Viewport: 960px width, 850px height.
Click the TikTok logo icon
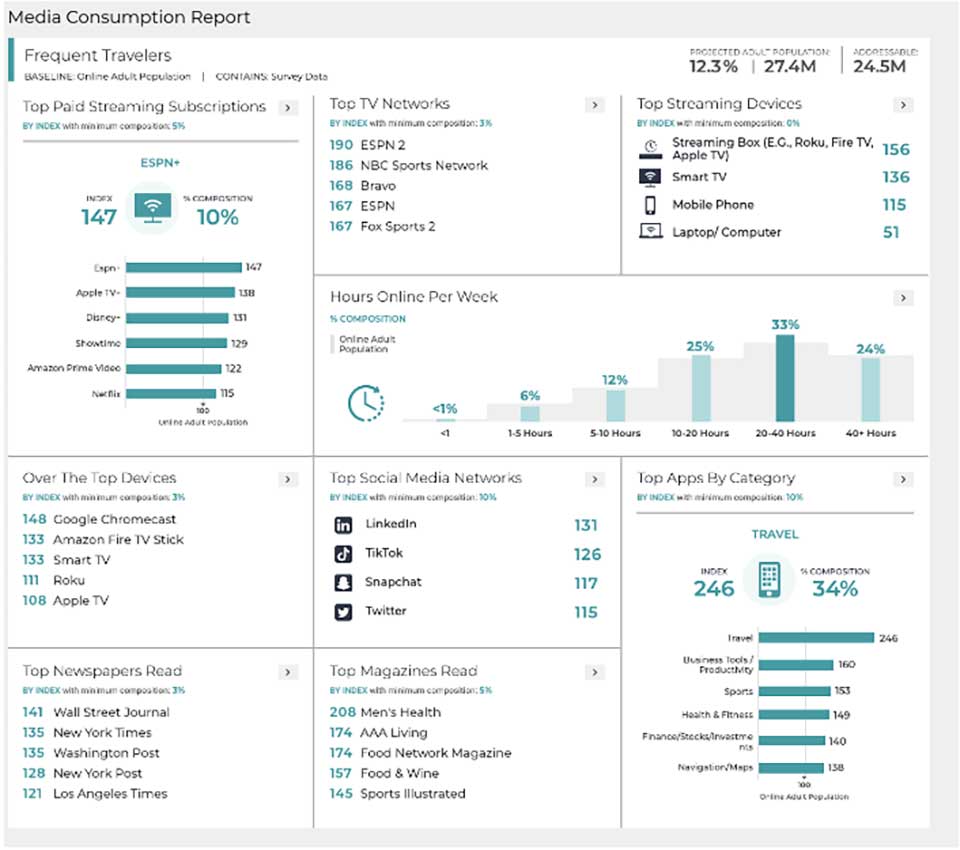343,554
